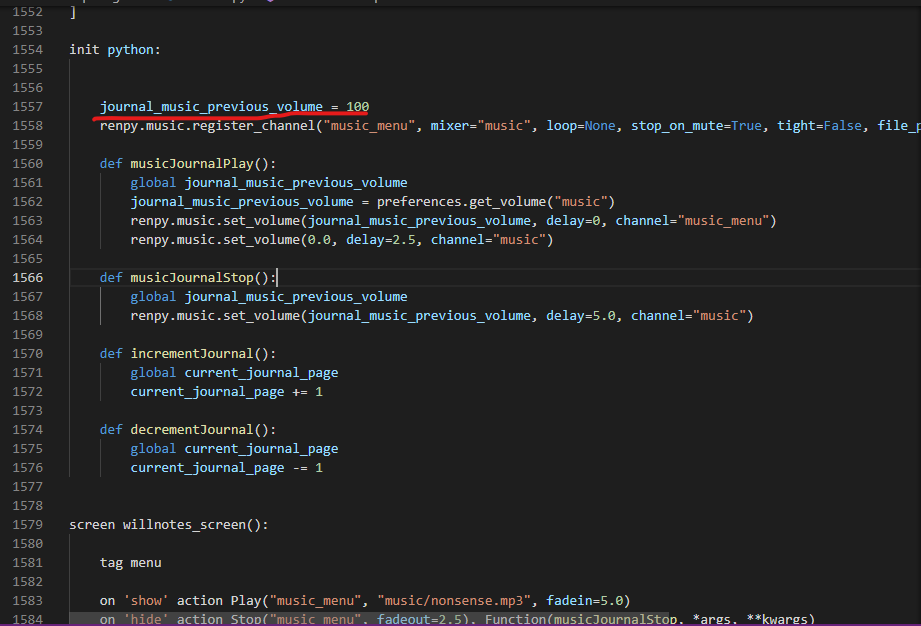Click fadein=5.0 in the Play action
This screenshot has height=626, width=921.
[x=584, y=600]
